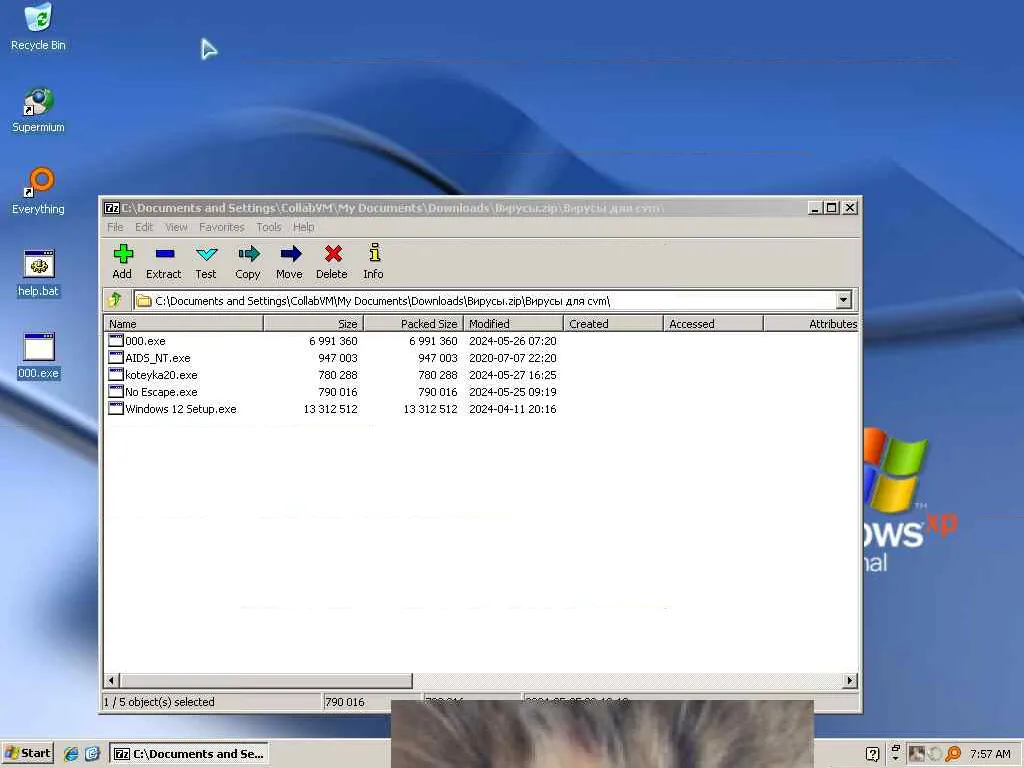Open the 7-Zip window system menu icon
The image size is (1024, 768).
(x=112, y=208)
